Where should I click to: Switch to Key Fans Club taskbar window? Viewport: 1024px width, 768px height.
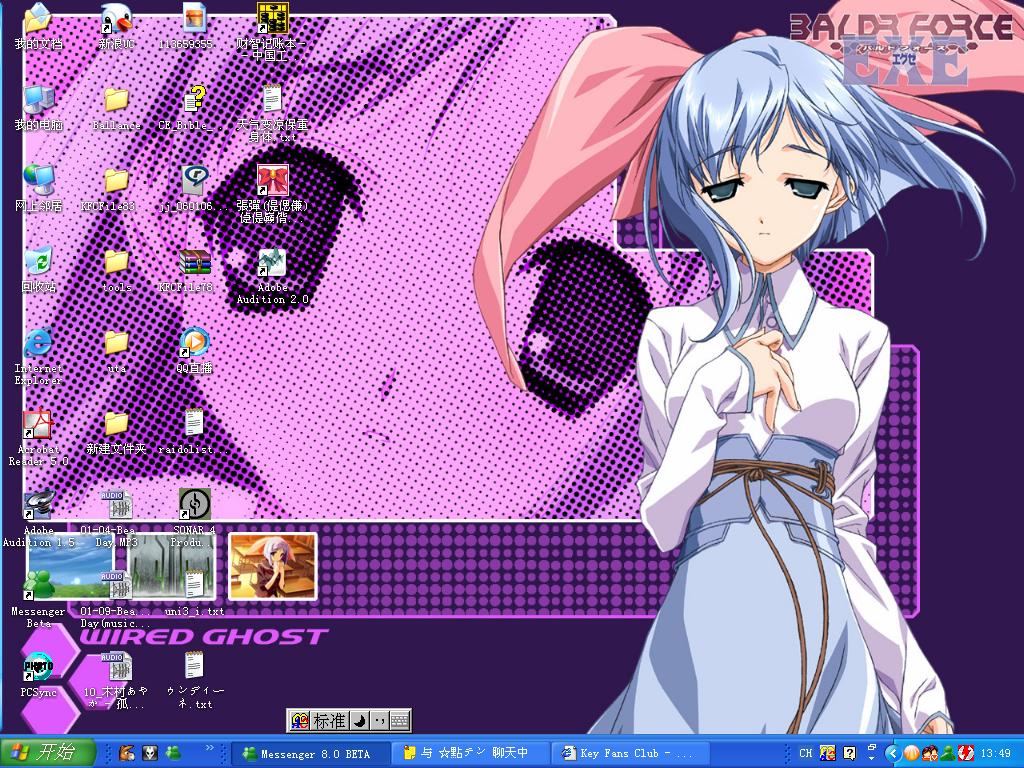(x=631, y=753)
